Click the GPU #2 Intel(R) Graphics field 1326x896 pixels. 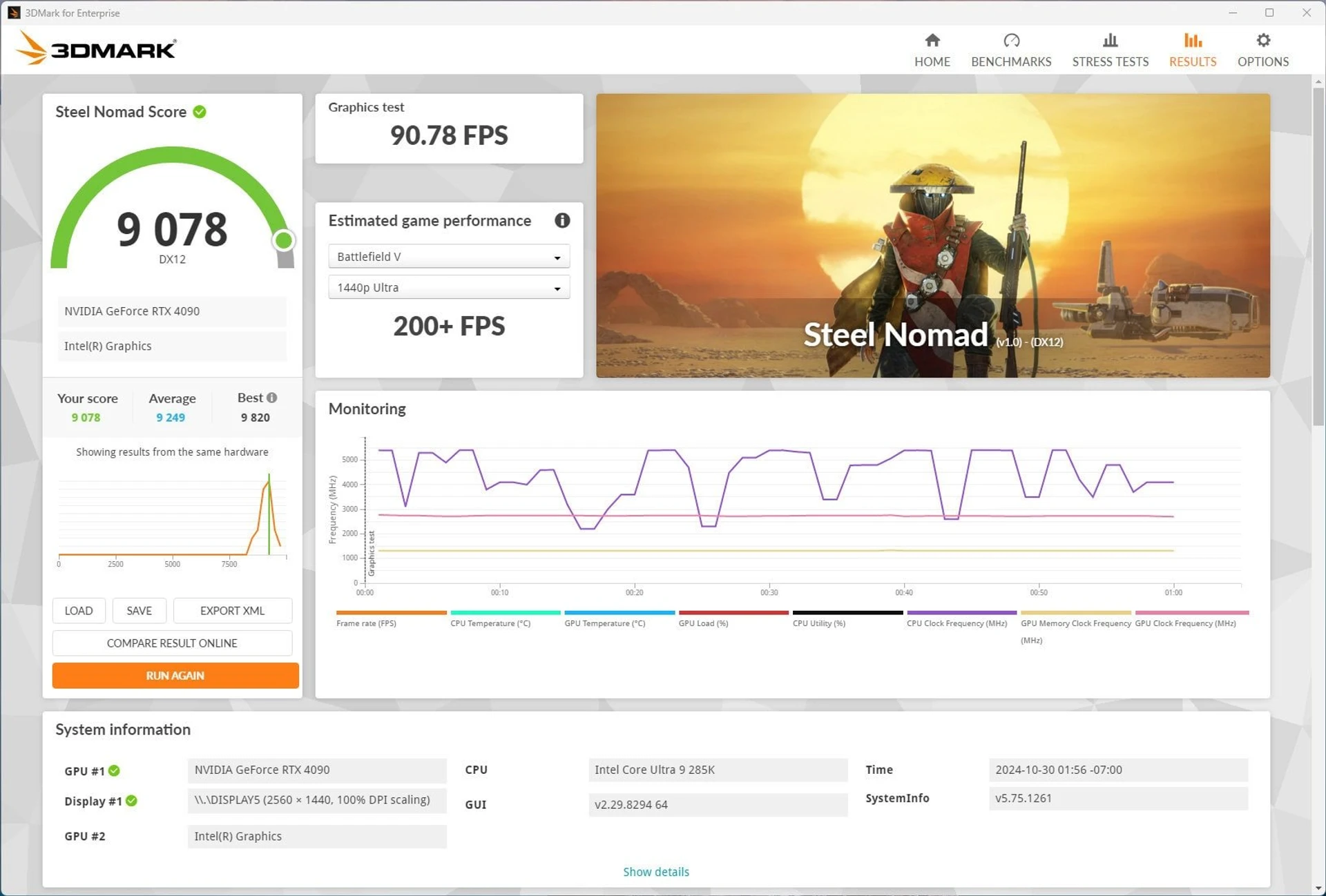coord(317,836)
